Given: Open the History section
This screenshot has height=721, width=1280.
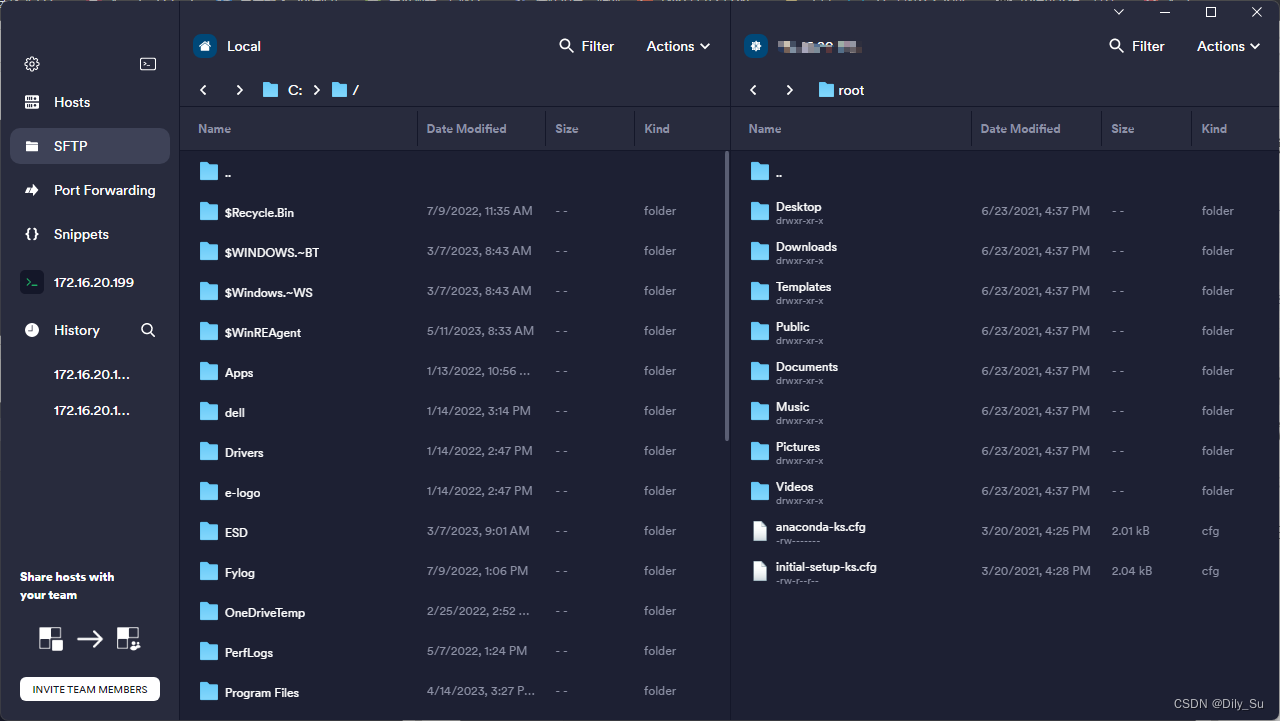Looking at the screenshot, I should click(x=76, y=330).
